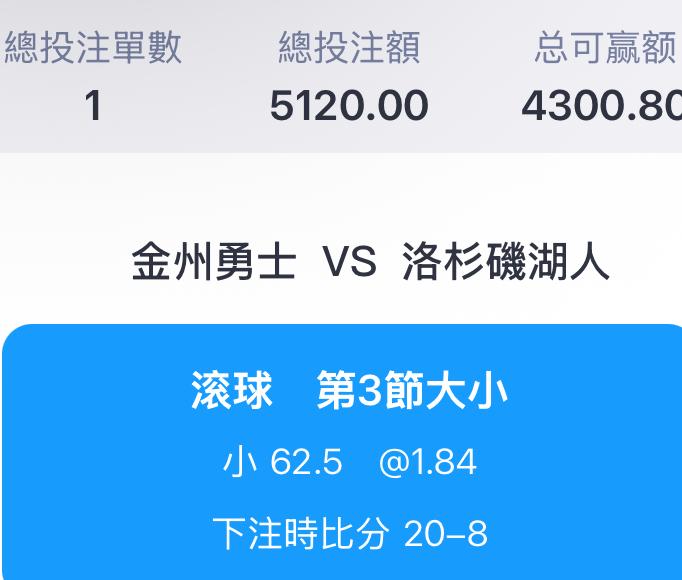This screenshot has height=580, width=682.
Task: Tap the 總投注額 heading
Action: point(349,48)
